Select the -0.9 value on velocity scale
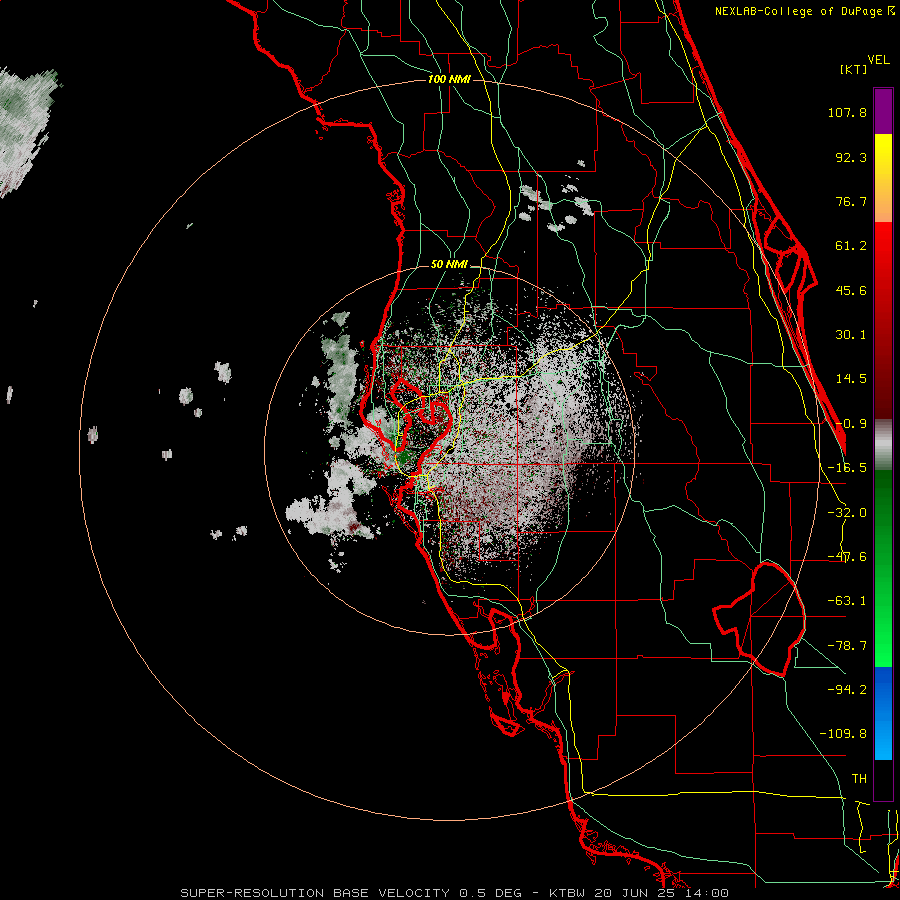 (851, 424)
